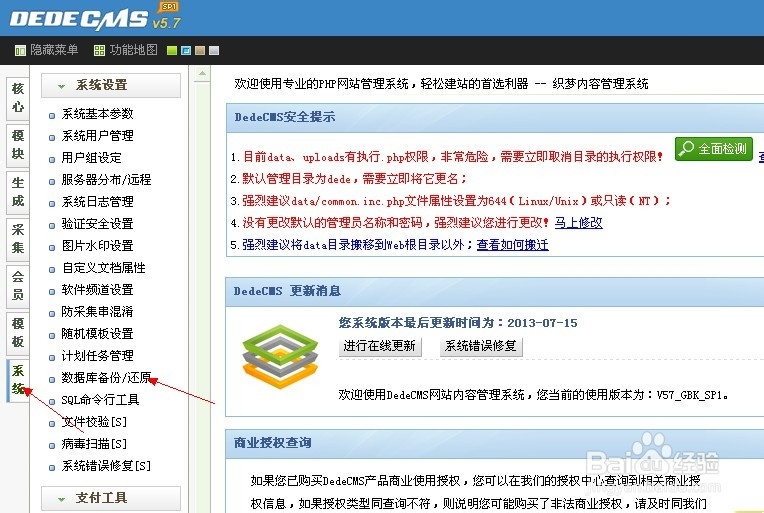The width and height of the screenshot is (764, 513).
Task: Switch to the 模块 sidebar tab
Action: coord(18,145)
